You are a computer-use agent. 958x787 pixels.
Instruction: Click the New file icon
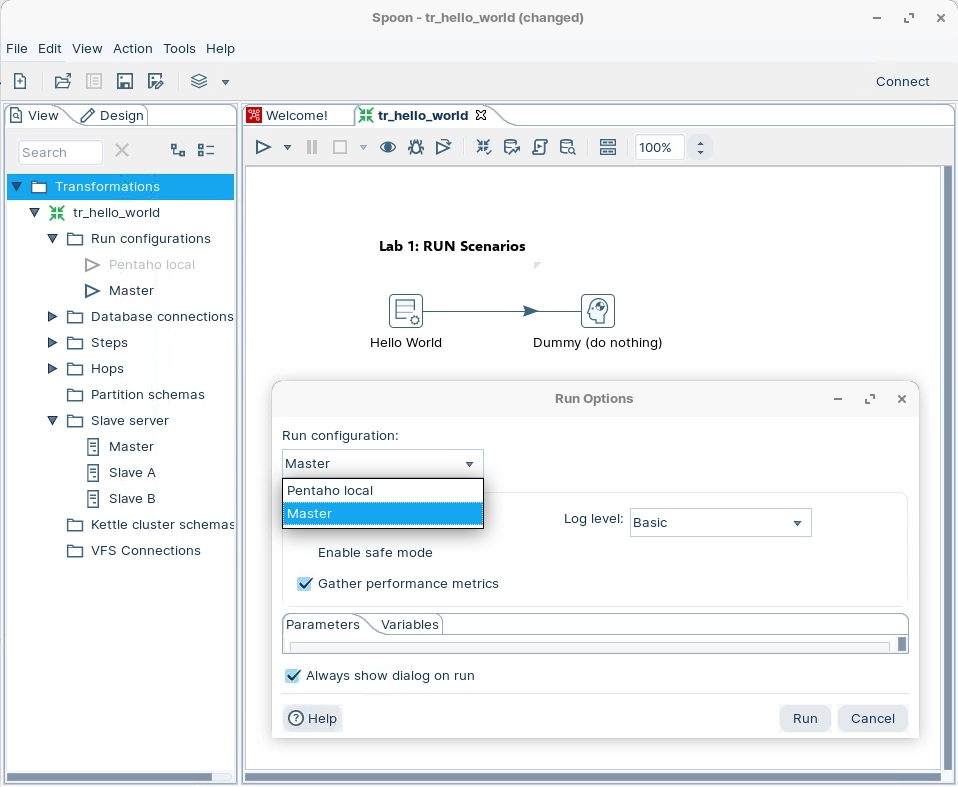pyautogui.click(x=20, y=82)
